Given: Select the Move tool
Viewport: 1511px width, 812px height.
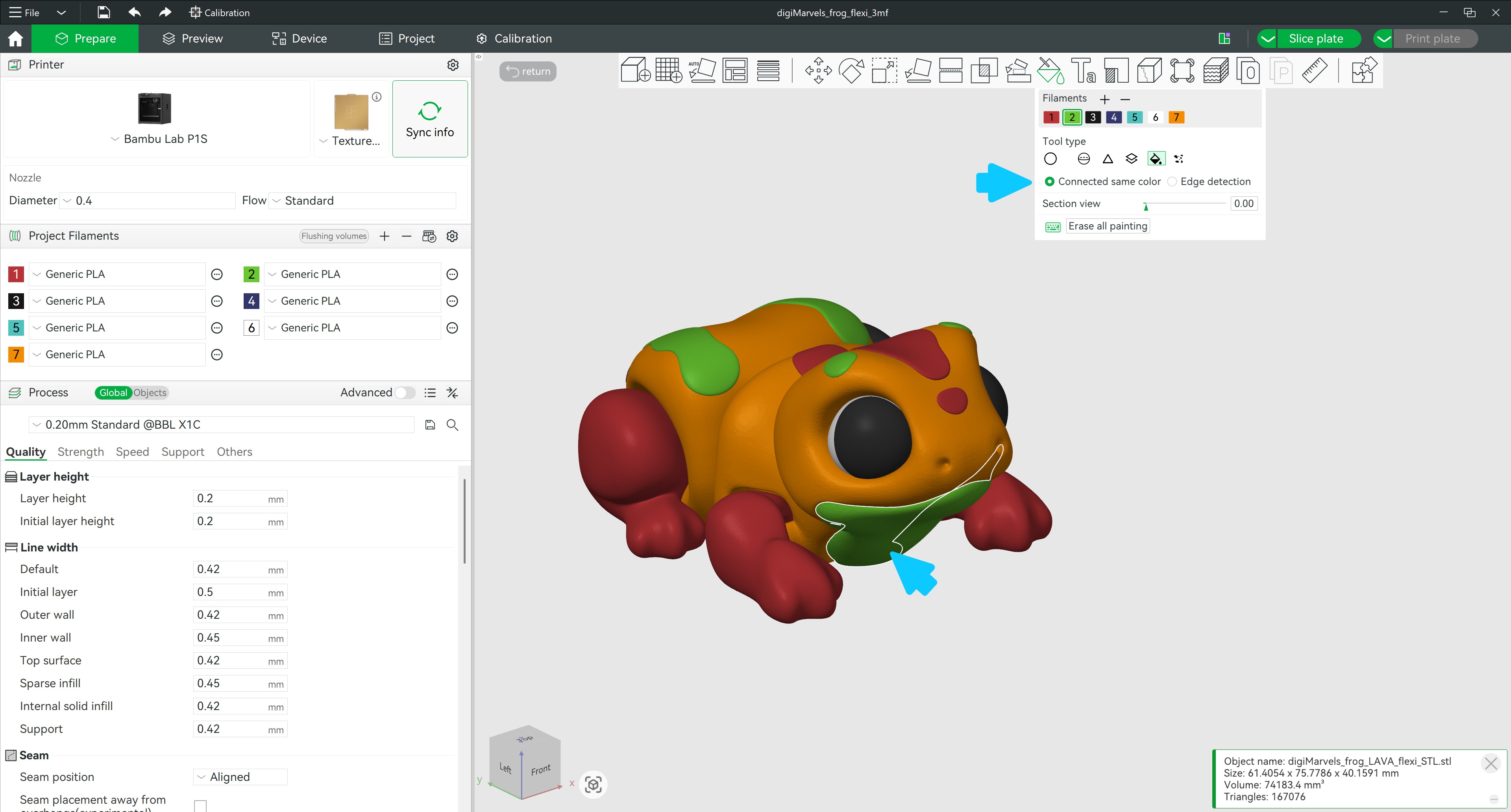Looking at the screenshot, I should click(818, 70).
